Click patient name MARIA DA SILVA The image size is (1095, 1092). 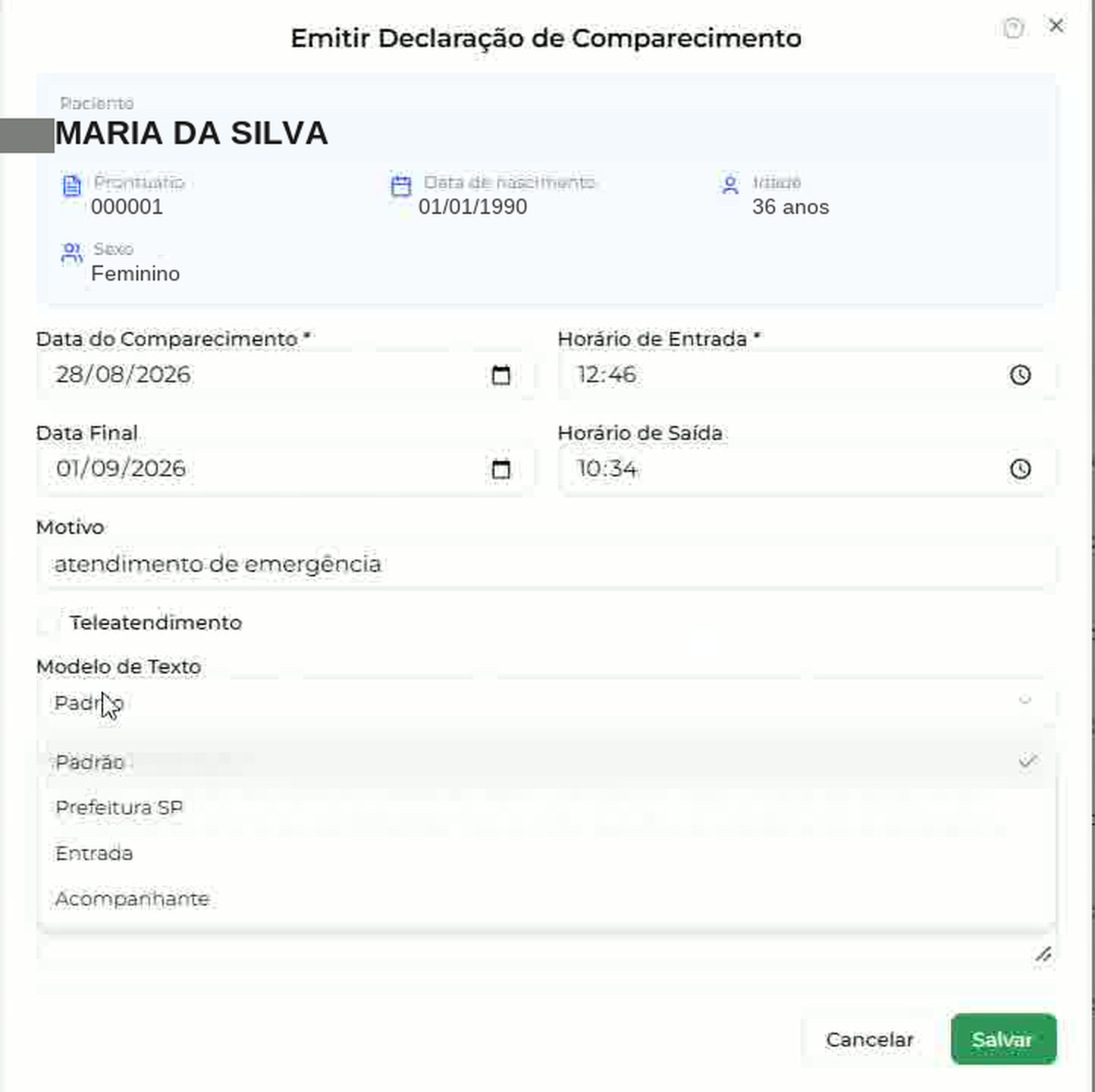191,133
